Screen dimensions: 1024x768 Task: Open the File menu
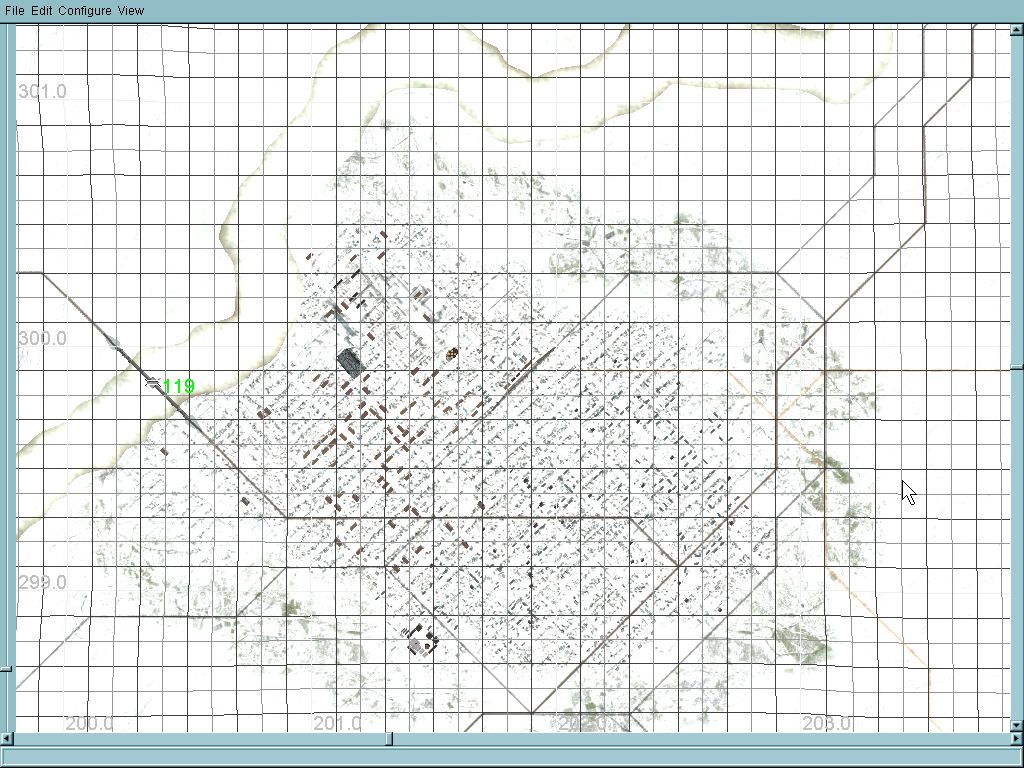[x=14, y=10]
